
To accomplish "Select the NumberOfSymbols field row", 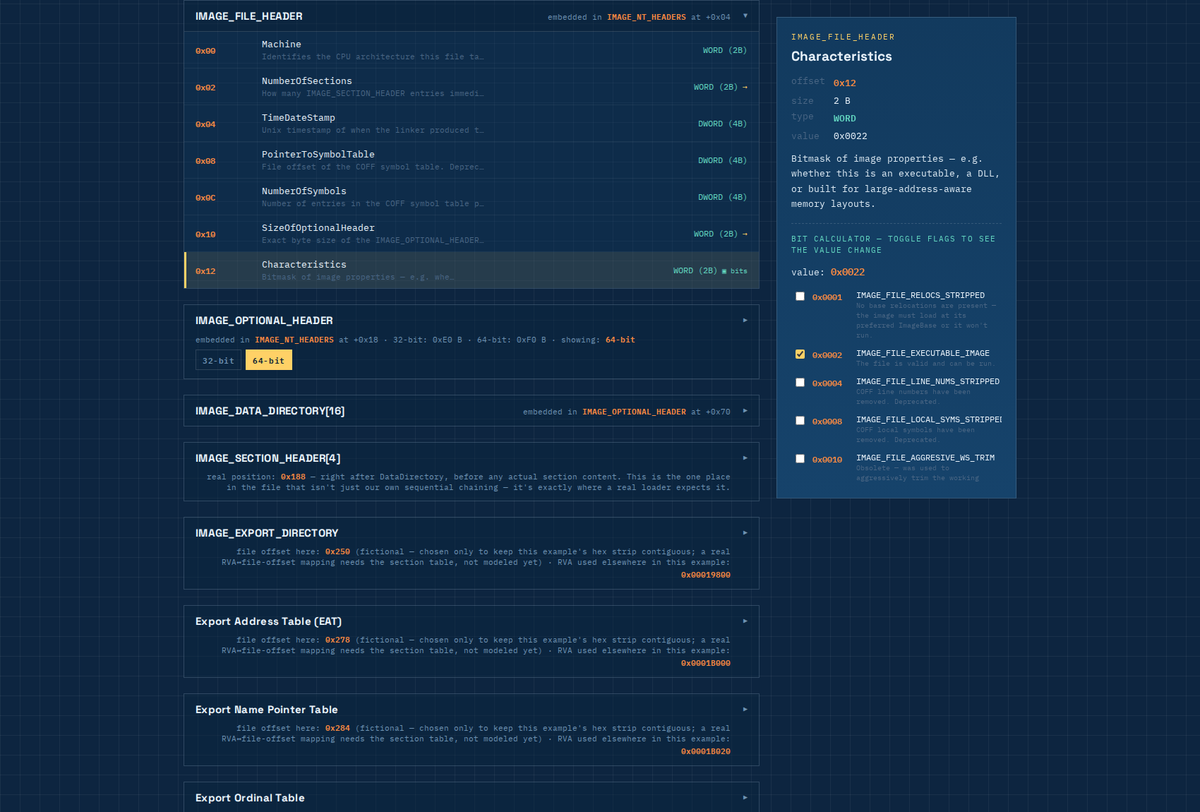I will pyautogui.click(x=472, y=197).
